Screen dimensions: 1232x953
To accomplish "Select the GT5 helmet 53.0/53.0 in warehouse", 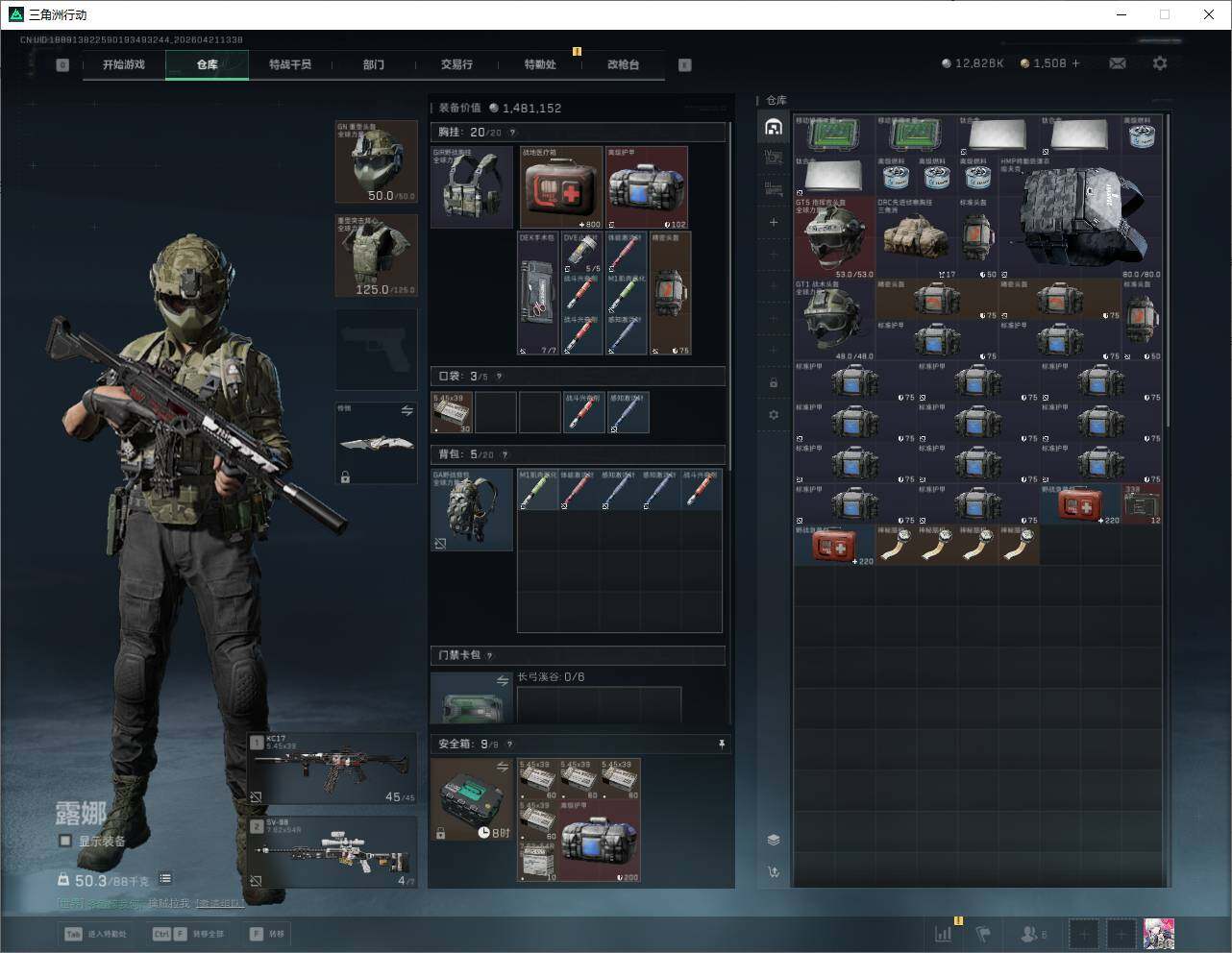I will click(835, 238).
